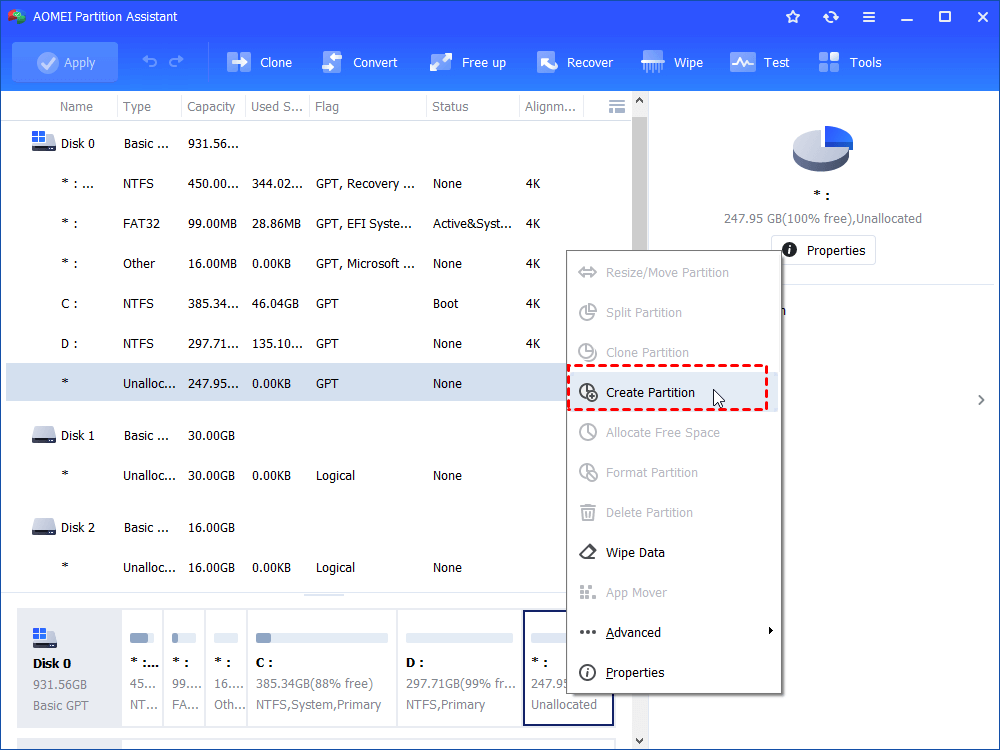Select the Wipe toolbar icon
The height and width of the screenshot is (750, 1000).
671,61
